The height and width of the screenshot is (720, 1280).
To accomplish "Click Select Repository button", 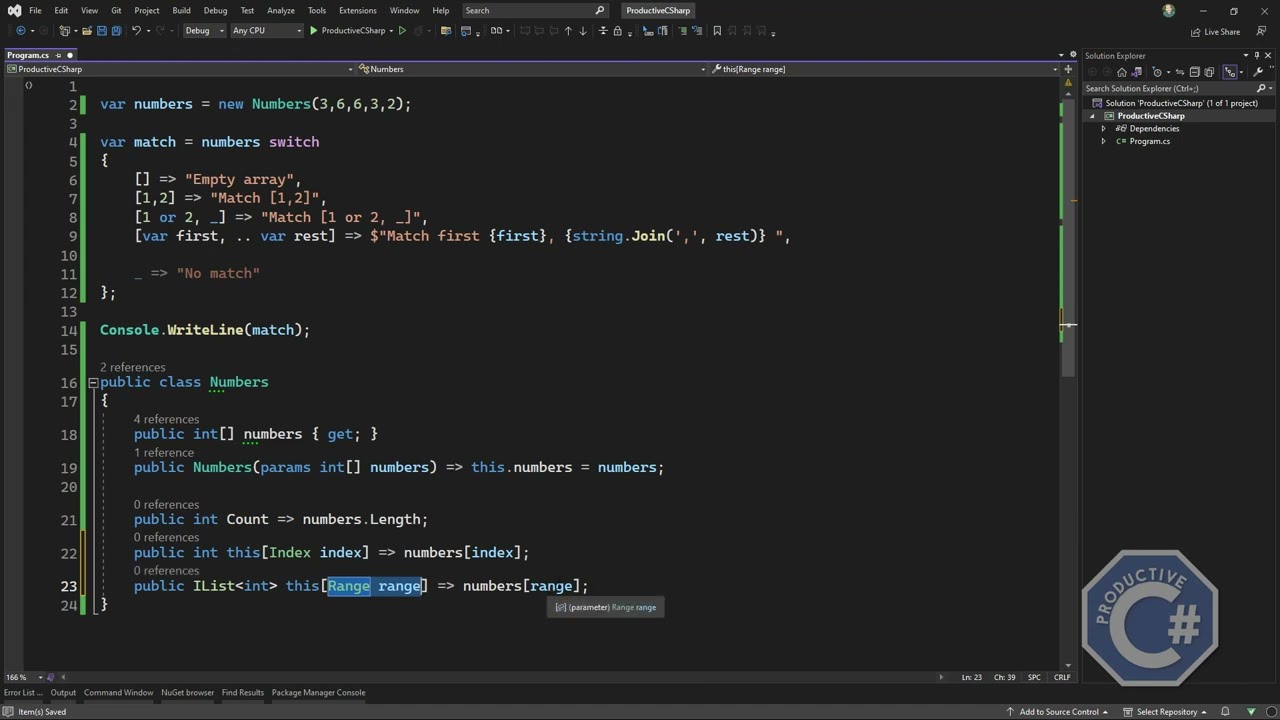I will (x=1166, y=712).
